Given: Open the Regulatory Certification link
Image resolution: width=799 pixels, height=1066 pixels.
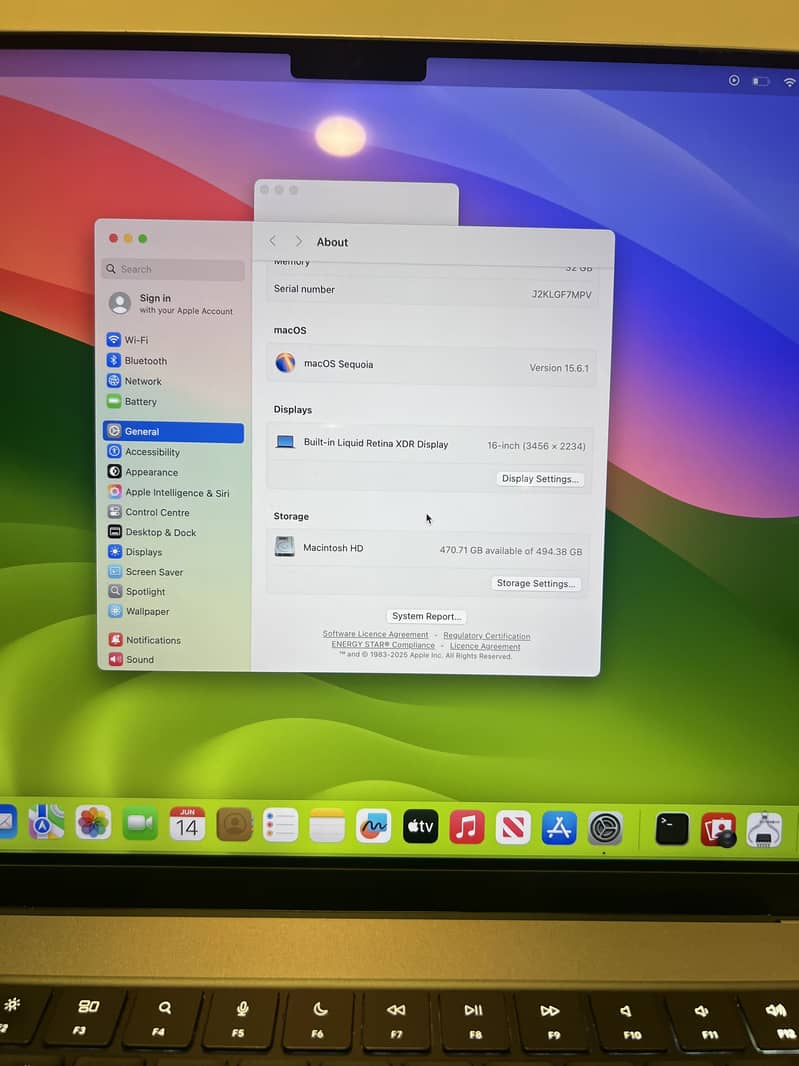Looking at the screenshot, I should pyautogui.click(x=487, y=636).
